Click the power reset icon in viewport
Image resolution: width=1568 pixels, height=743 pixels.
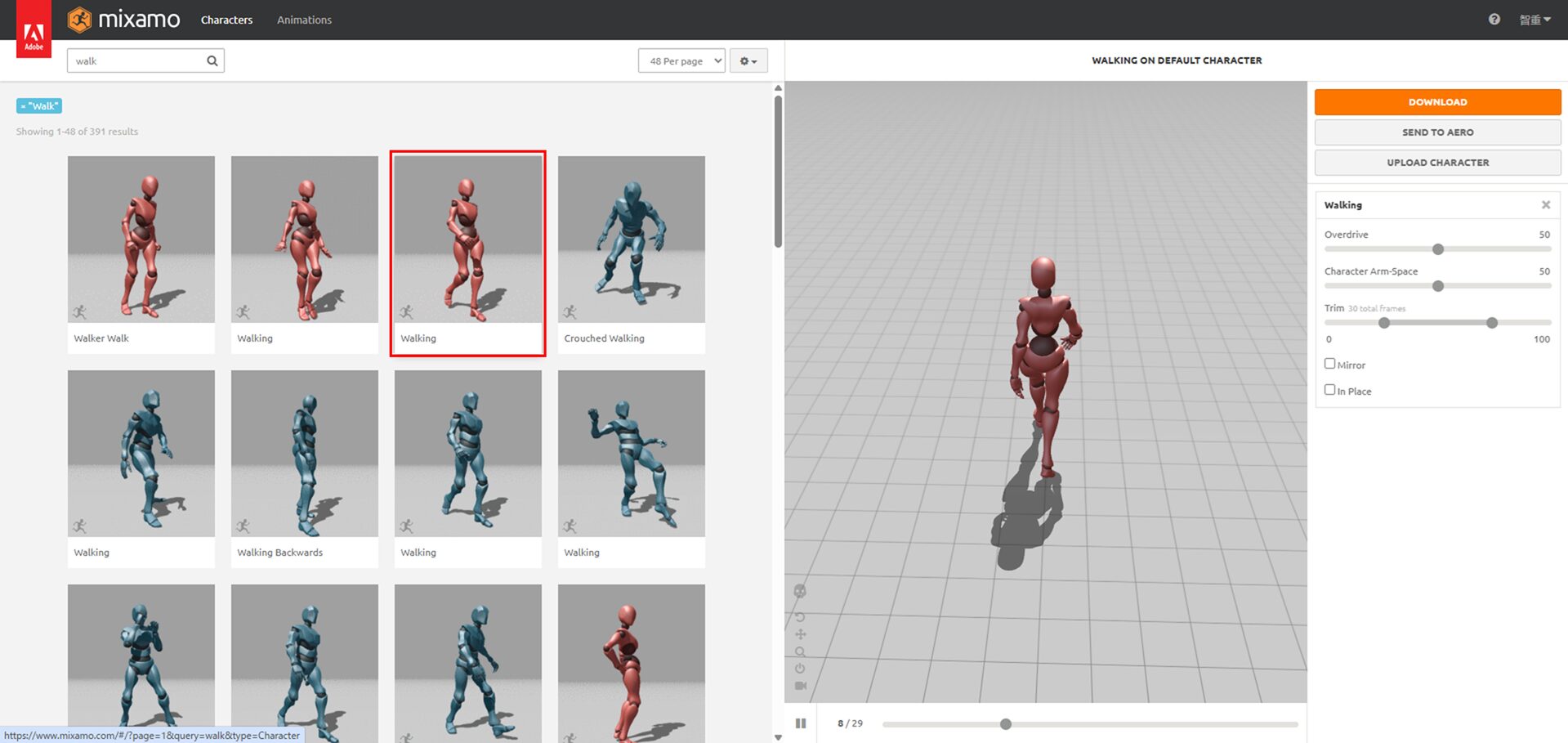[800, 669]
